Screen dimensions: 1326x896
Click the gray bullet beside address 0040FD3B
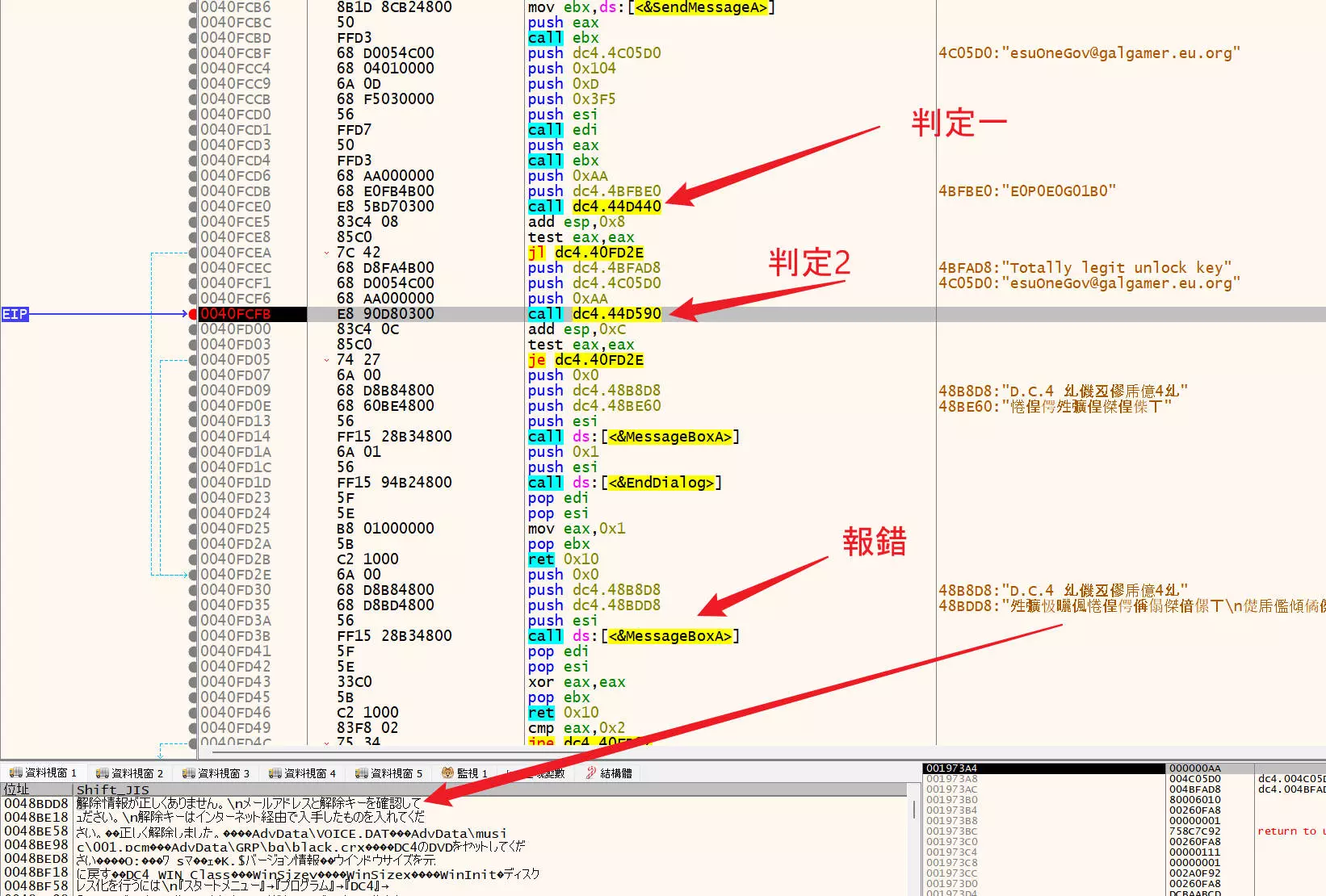193,636
